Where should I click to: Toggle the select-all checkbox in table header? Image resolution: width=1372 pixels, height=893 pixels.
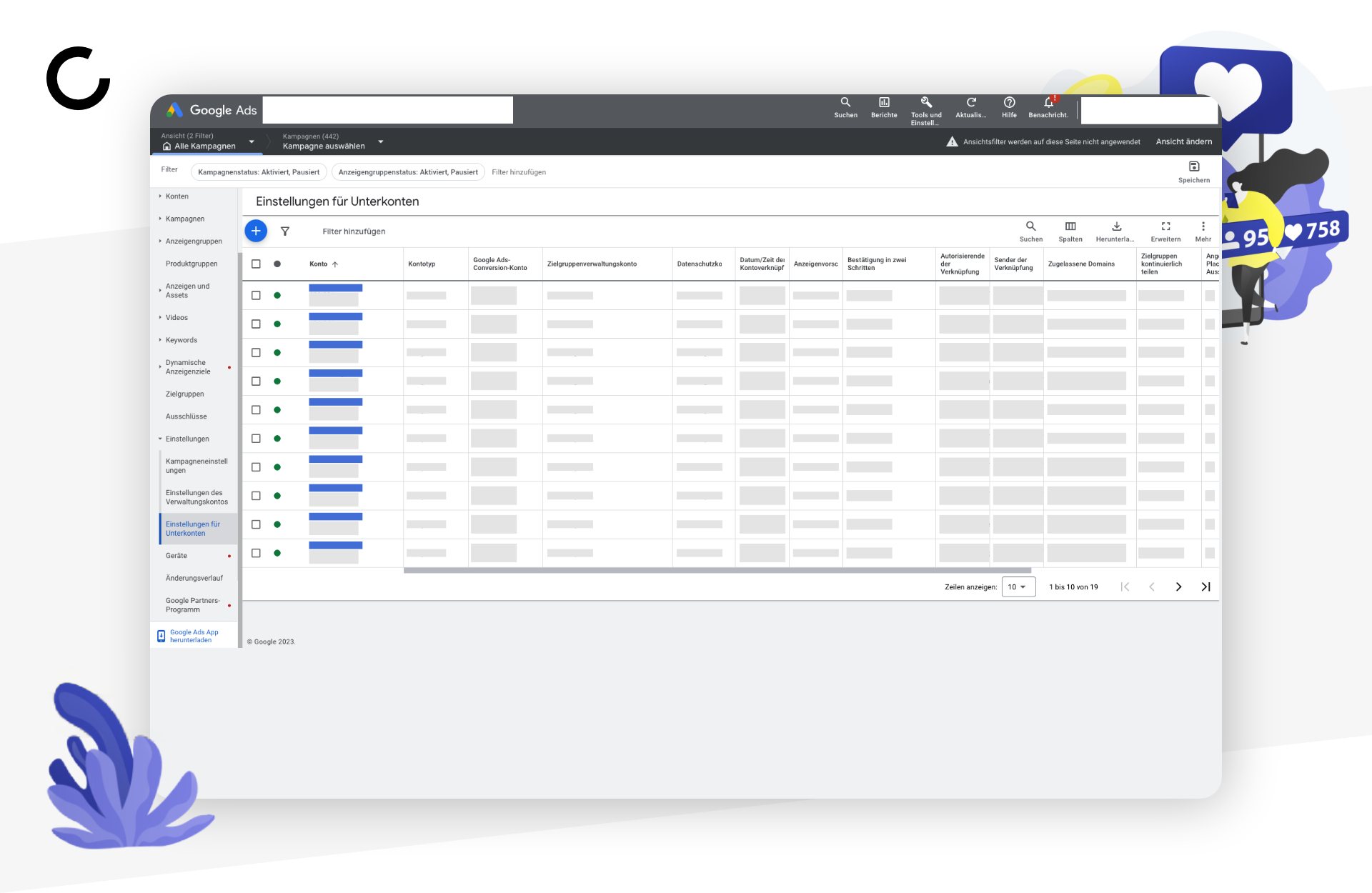click(256, 264)
